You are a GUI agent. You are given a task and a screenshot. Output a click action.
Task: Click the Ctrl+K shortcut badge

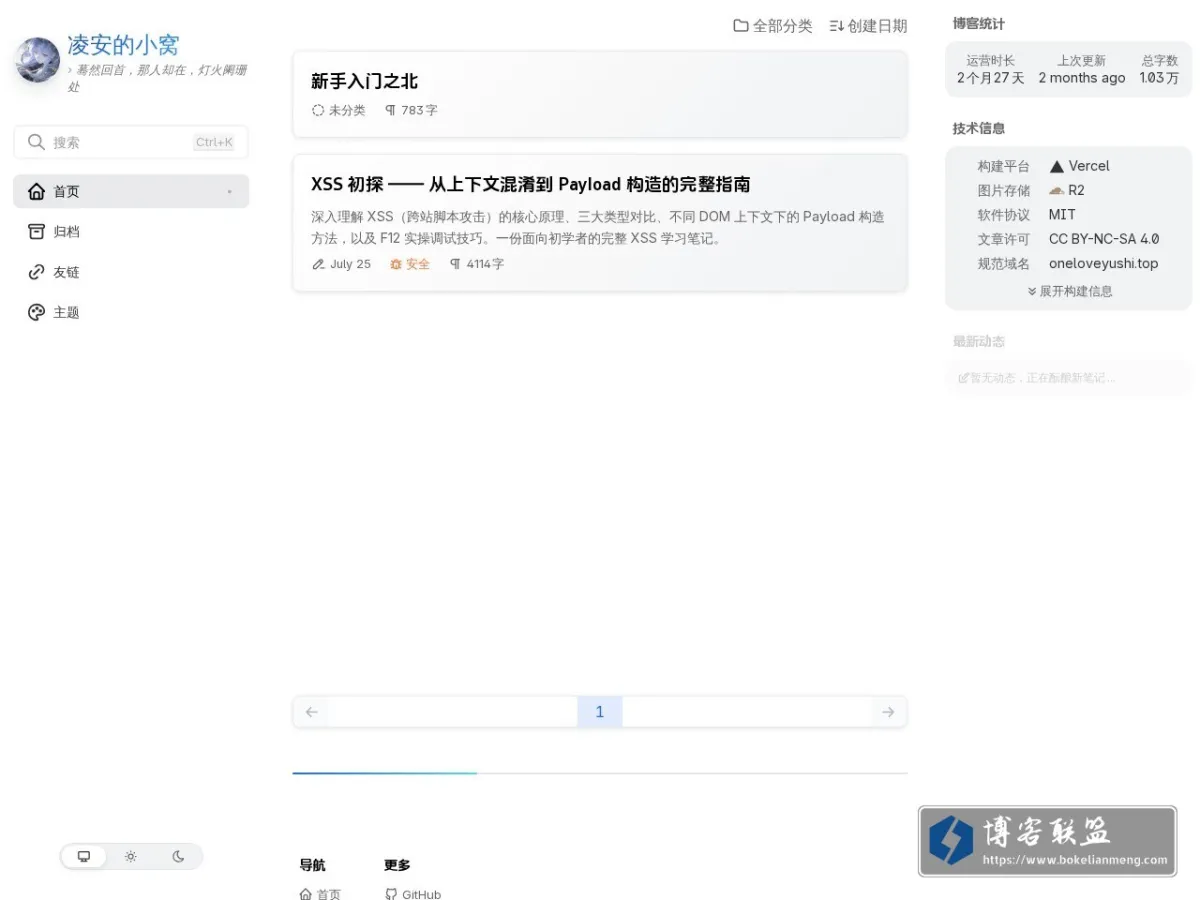coord(214,142)
